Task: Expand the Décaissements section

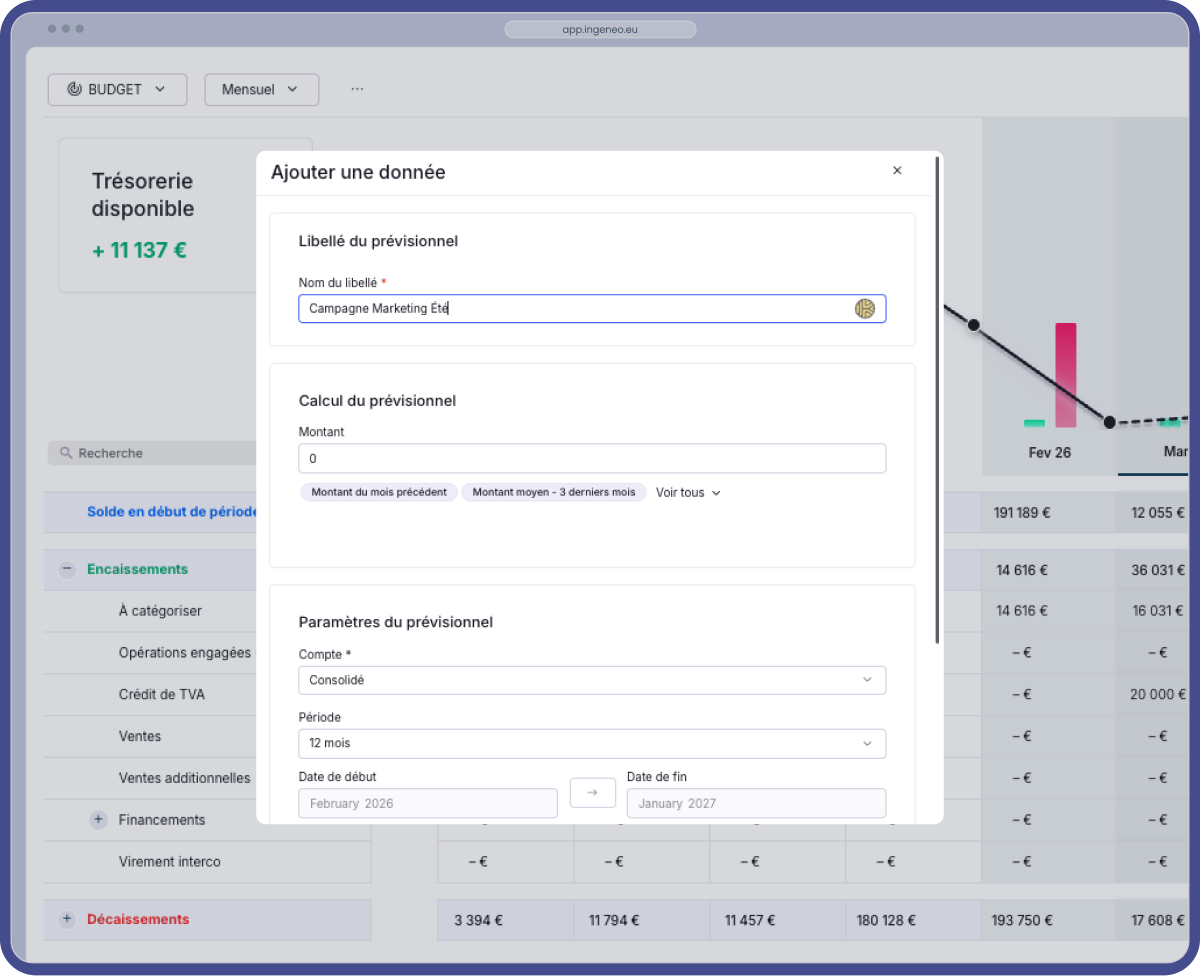Action: coord(67,919)
